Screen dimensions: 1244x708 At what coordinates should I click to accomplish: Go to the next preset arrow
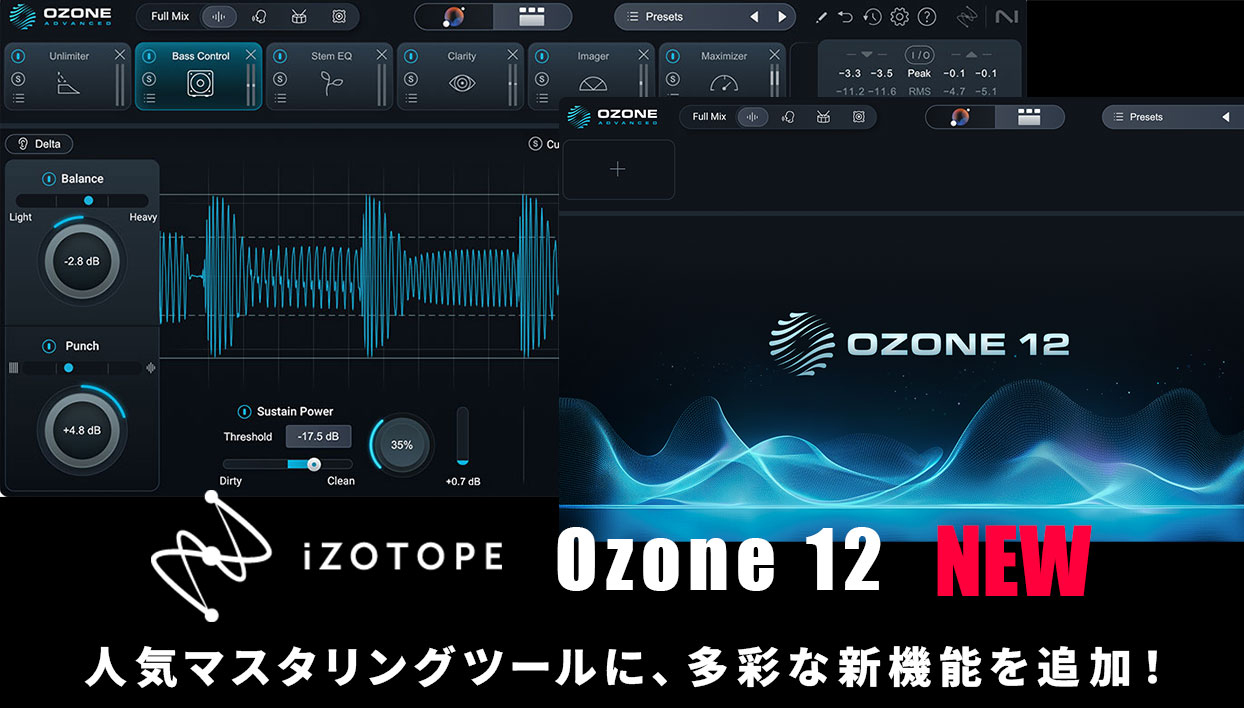tap(781, 17)
